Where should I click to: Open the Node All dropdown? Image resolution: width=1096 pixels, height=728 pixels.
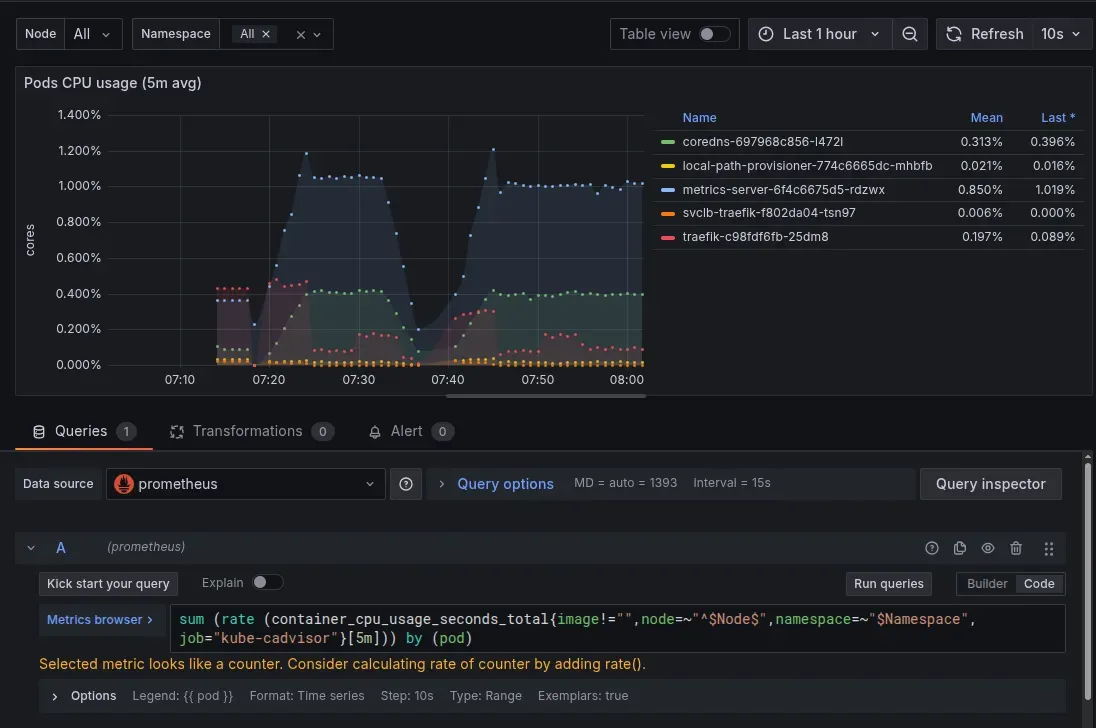click(x=93, y=34)
